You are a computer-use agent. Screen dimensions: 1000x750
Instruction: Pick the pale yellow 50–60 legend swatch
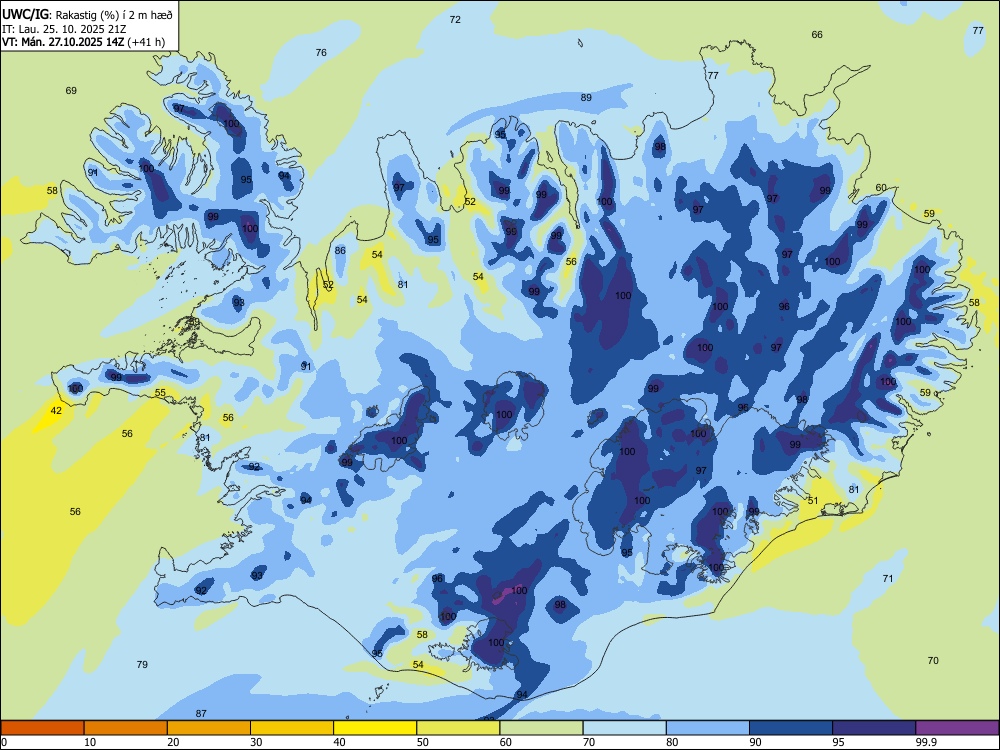[x=458, y=728]
